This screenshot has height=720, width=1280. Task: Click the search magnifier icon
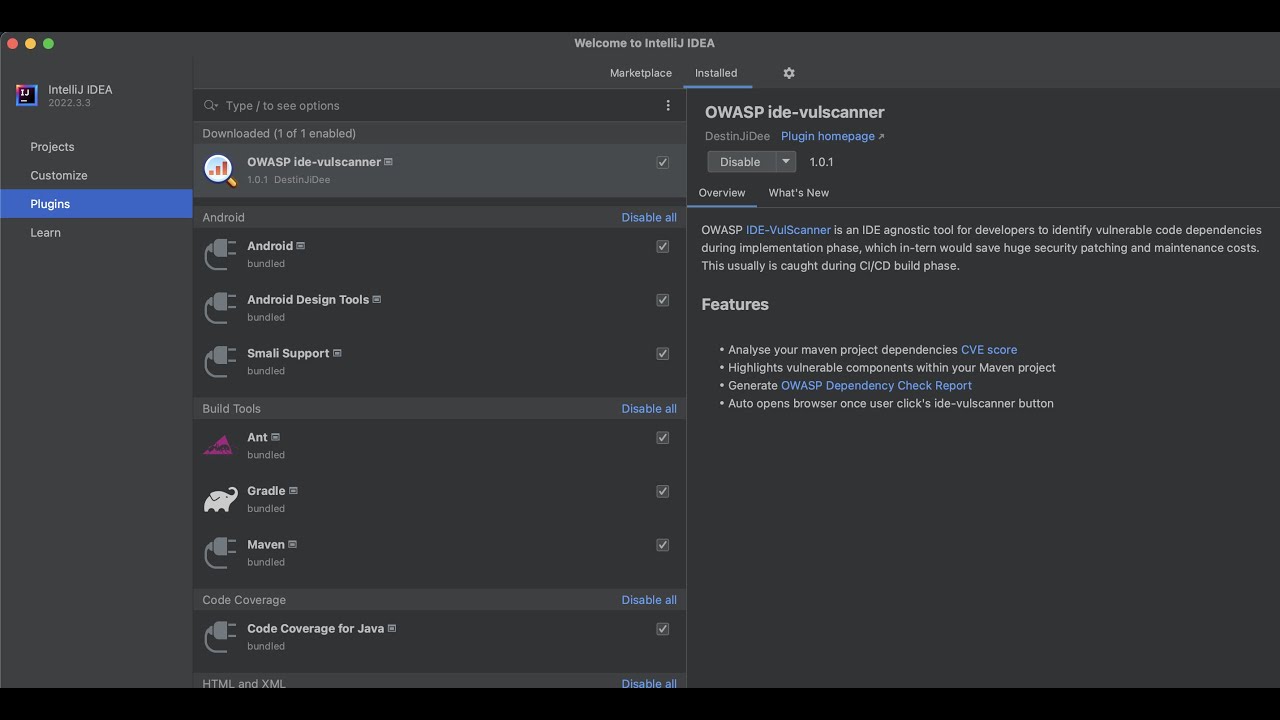[210, 105]
